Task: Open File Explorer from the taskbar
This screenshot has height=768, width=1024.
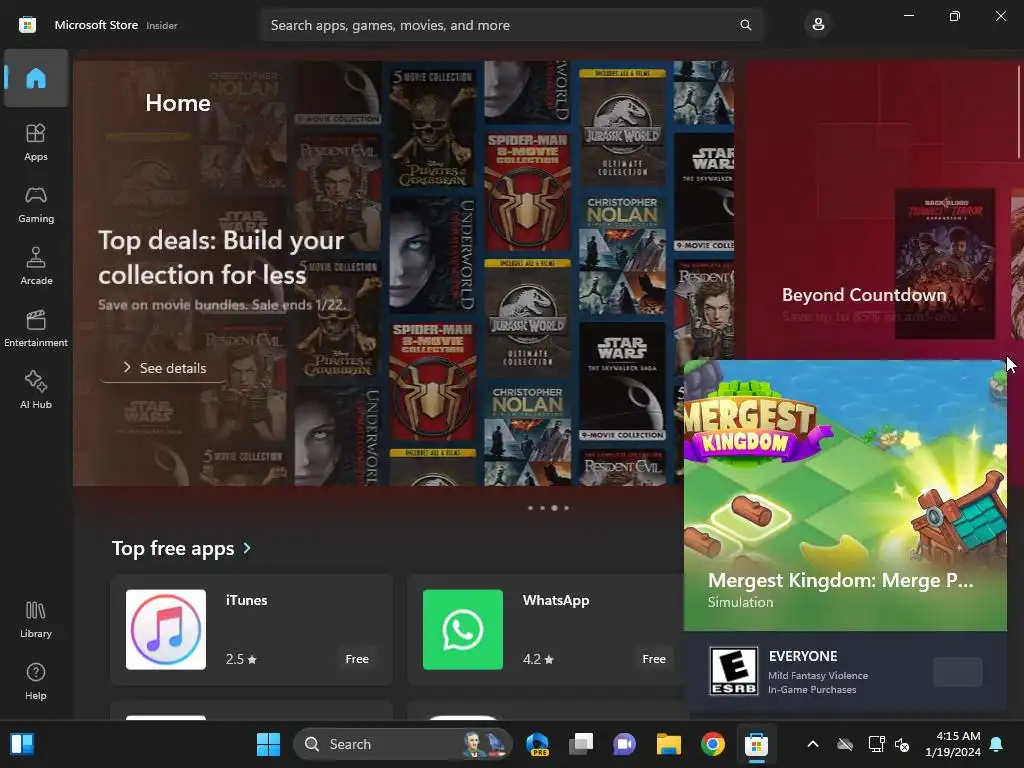Action: tap(669, 744)
